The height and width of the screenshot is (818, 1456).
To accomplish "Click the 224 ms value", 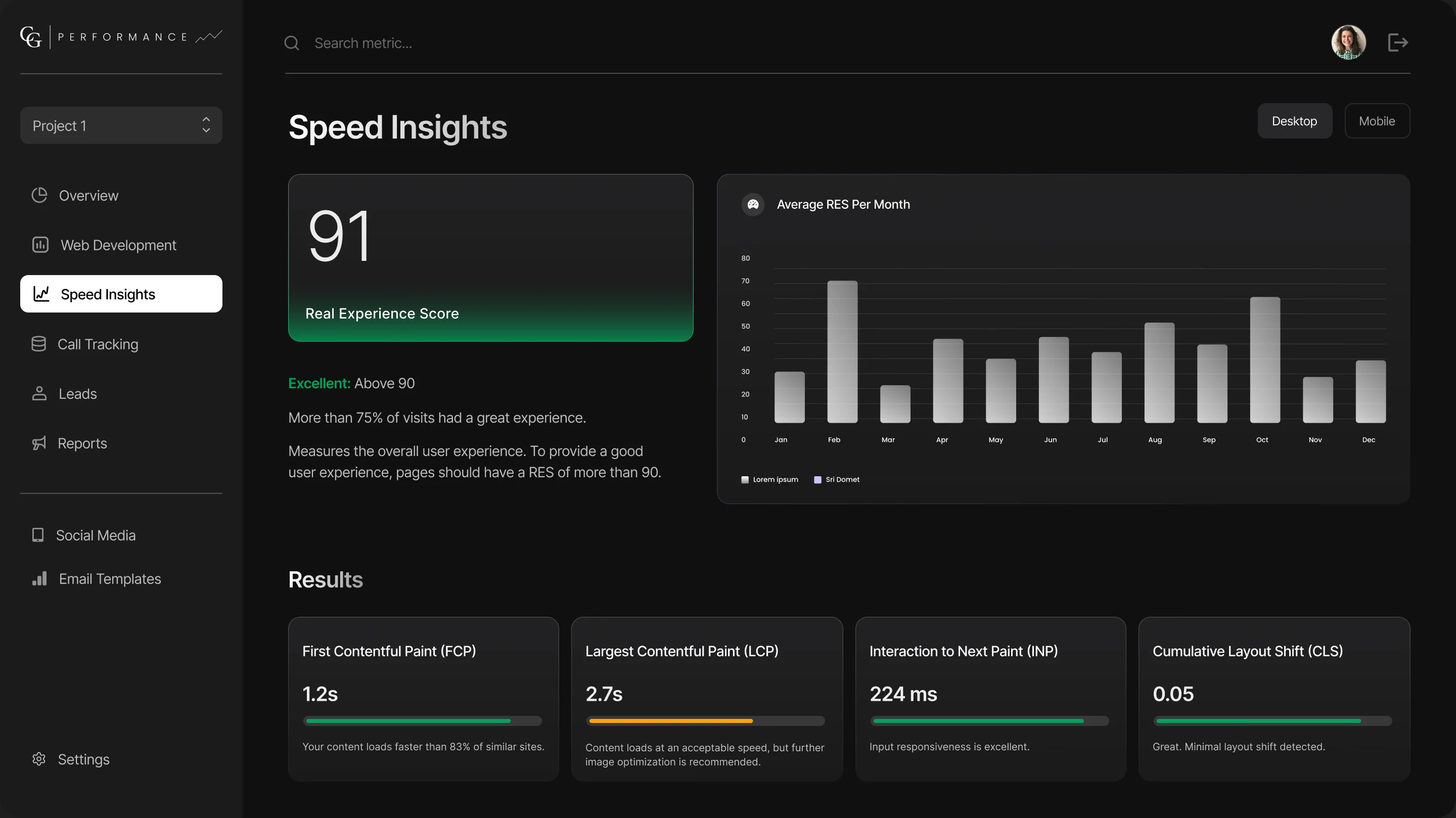I will click(903, 694).
